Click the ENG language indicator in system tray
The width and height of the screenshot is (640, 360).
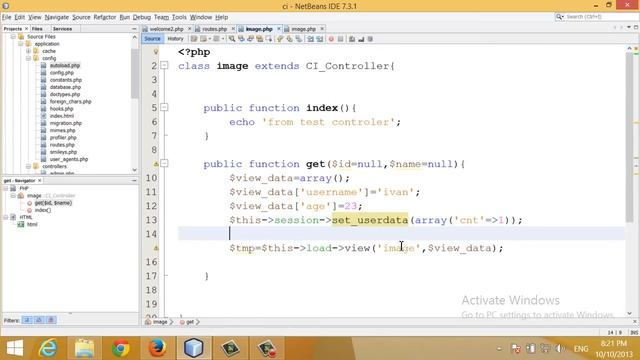tap(581, 349)
